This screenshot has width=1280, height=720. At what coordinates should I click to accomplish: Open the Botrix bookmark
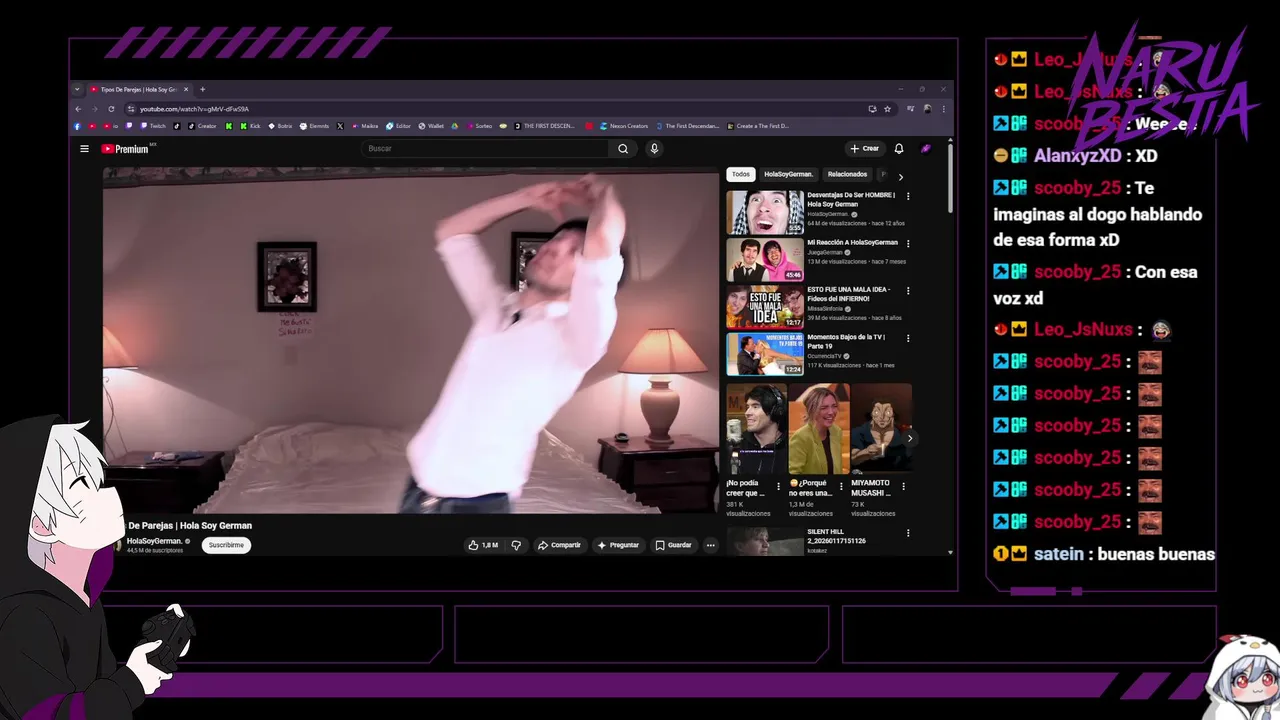click(x=280, y=126)
